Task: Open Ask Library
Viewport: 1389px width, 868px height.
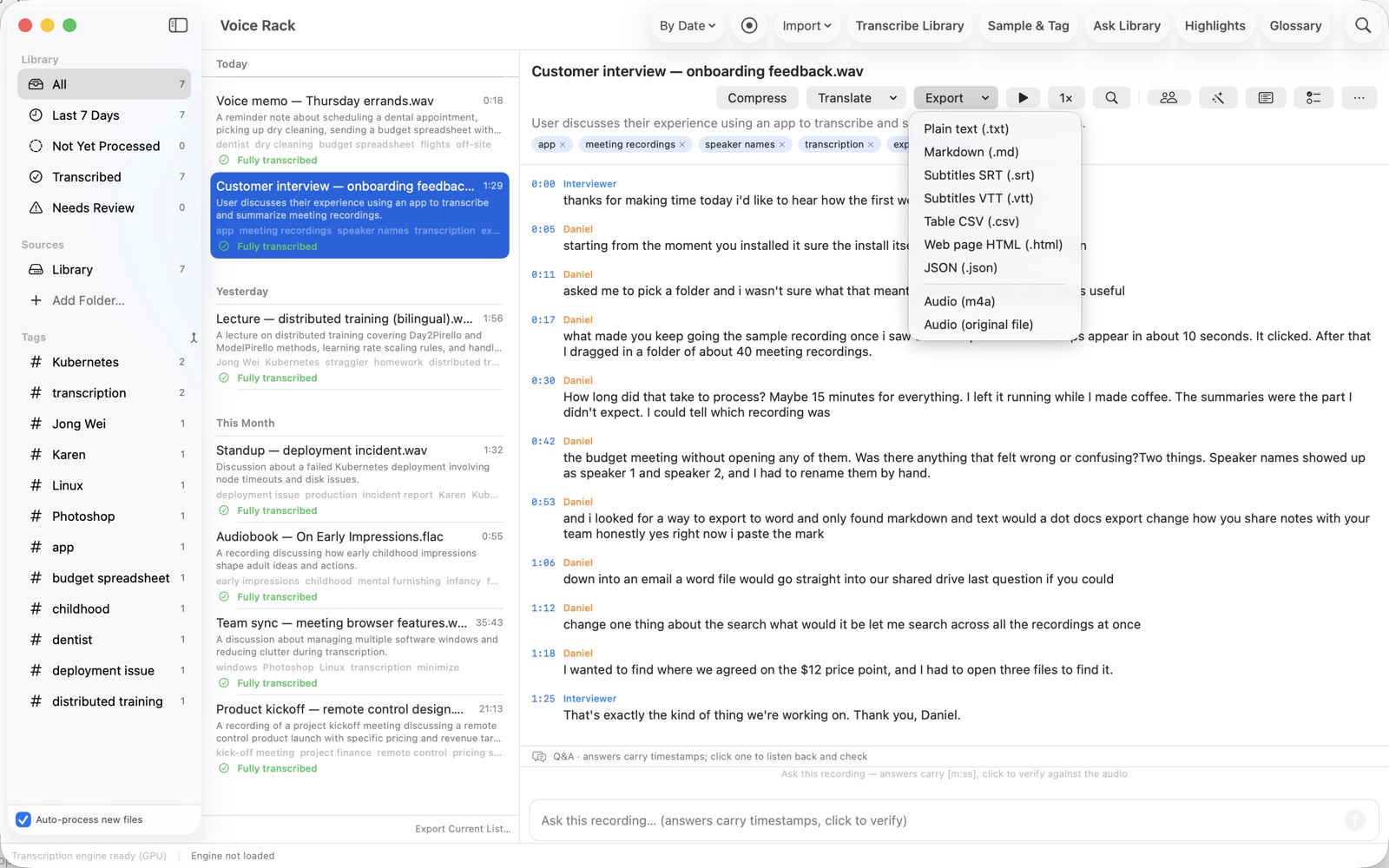Action: (1127, 26)
